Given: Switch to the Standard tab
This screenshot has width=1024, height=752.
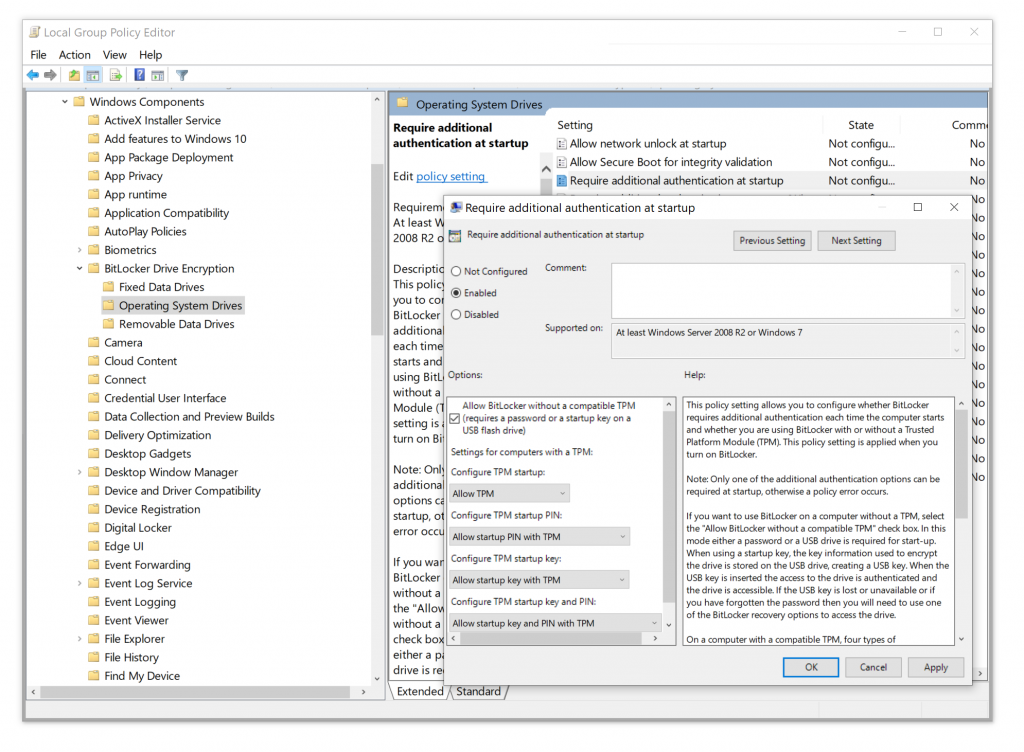Looking at the screenshot, I should 479,691.
